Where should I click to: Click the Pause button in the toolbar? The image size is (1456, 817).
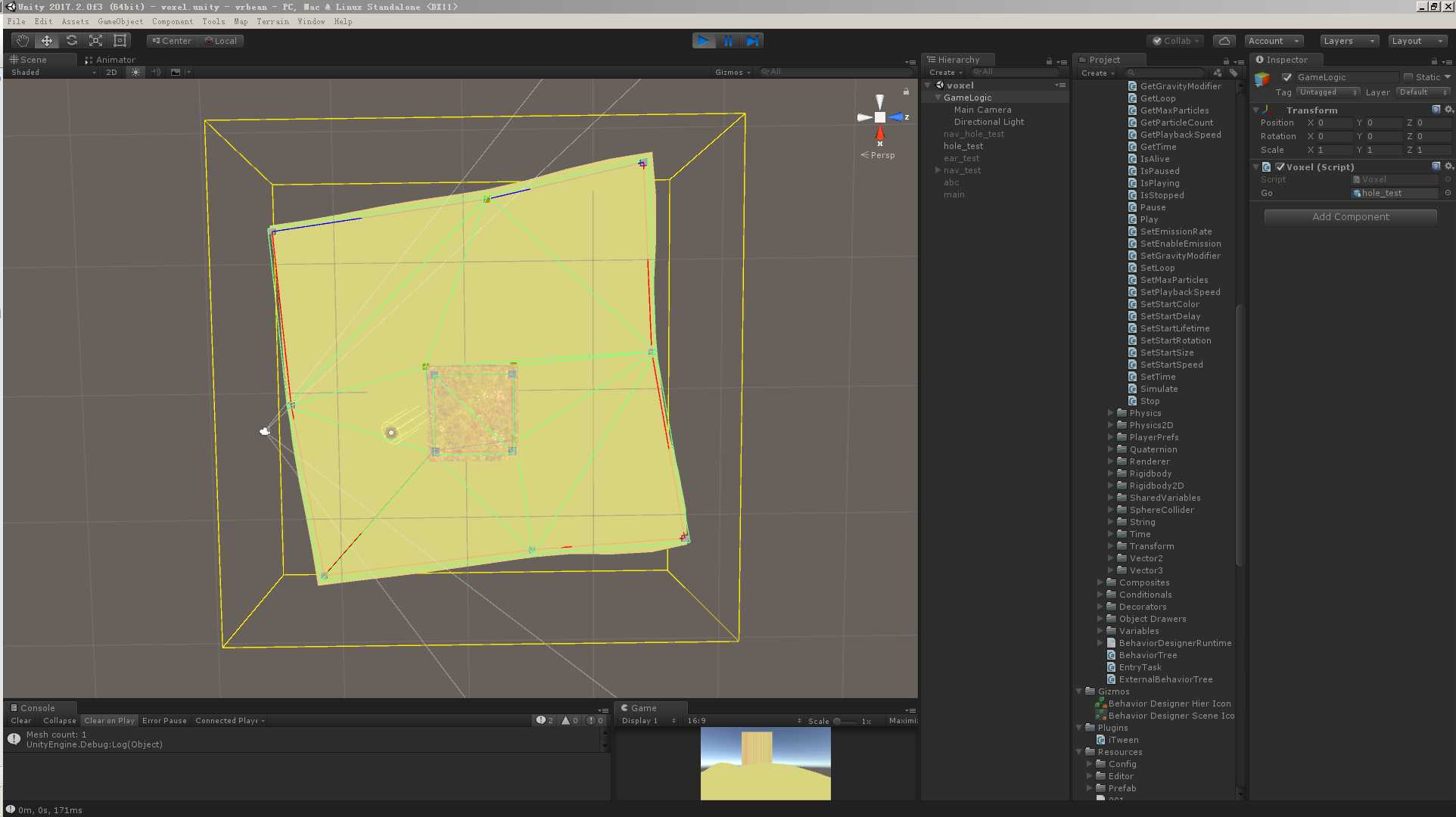(x=727, y=41)
